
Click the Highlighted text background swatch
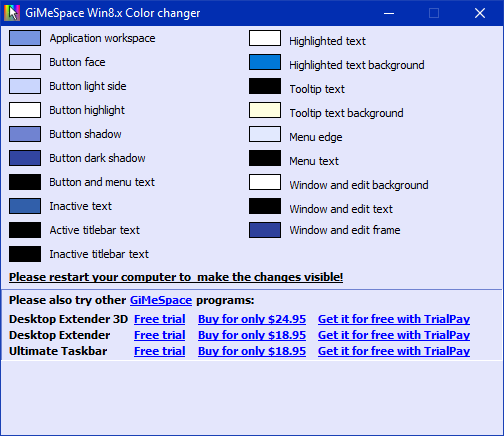(x=265, y=62)
